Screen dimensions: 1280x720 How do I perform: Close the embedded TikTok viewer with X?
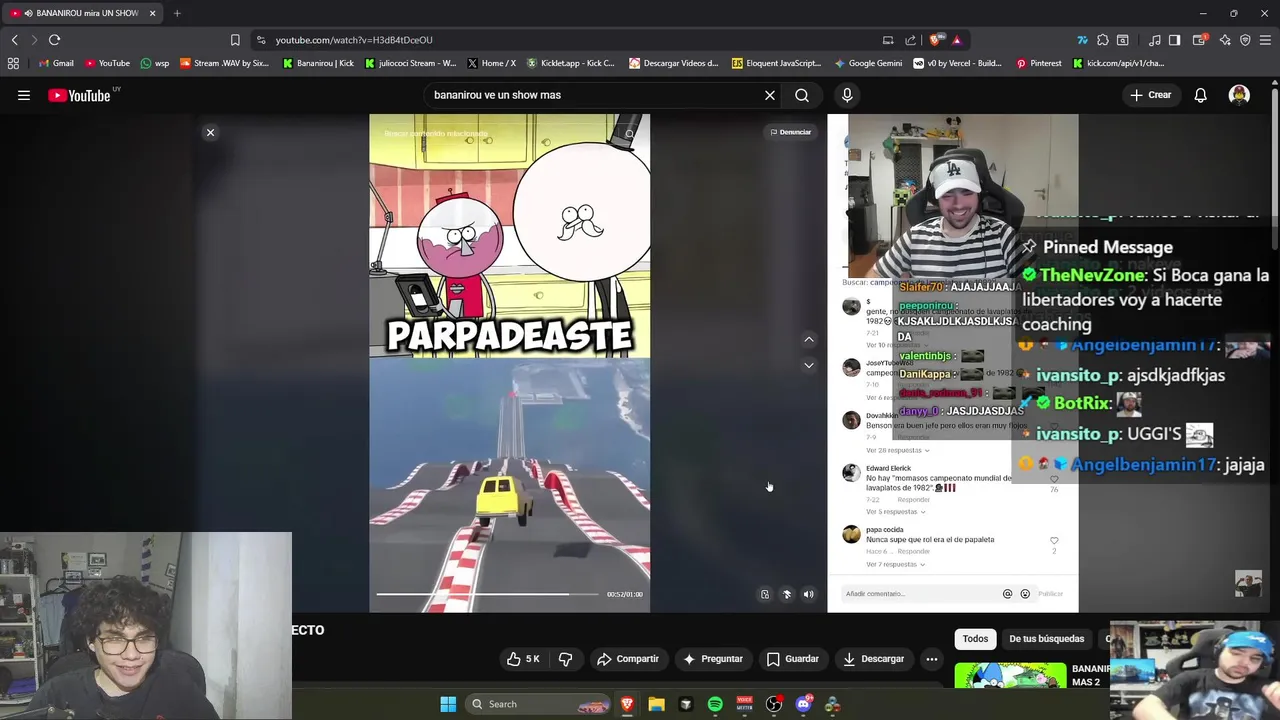(x=210, y=132)
